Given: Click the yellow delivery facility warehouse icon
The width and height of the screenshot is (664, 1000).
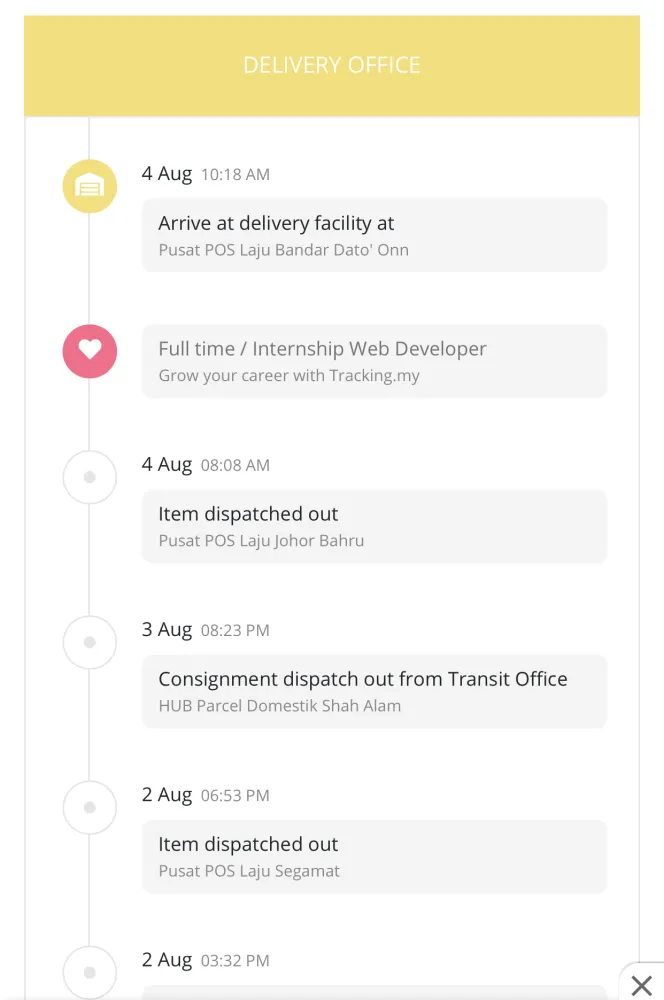Looking at the screenshot, I should pyautogui.click(x=89, y=186).
